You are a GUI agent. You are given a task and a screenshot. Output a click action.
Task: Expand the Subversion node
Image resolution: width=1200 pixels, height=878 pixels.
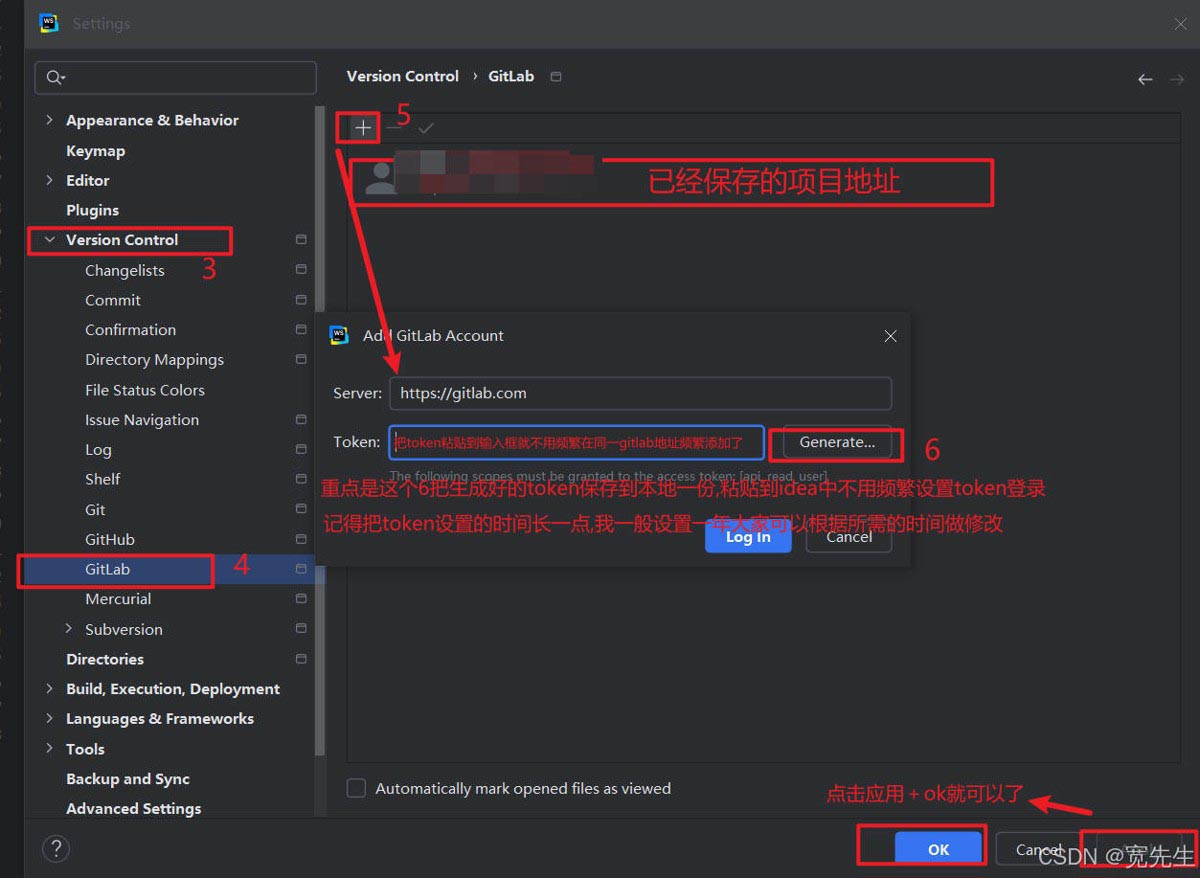click(x=68, y=629)
